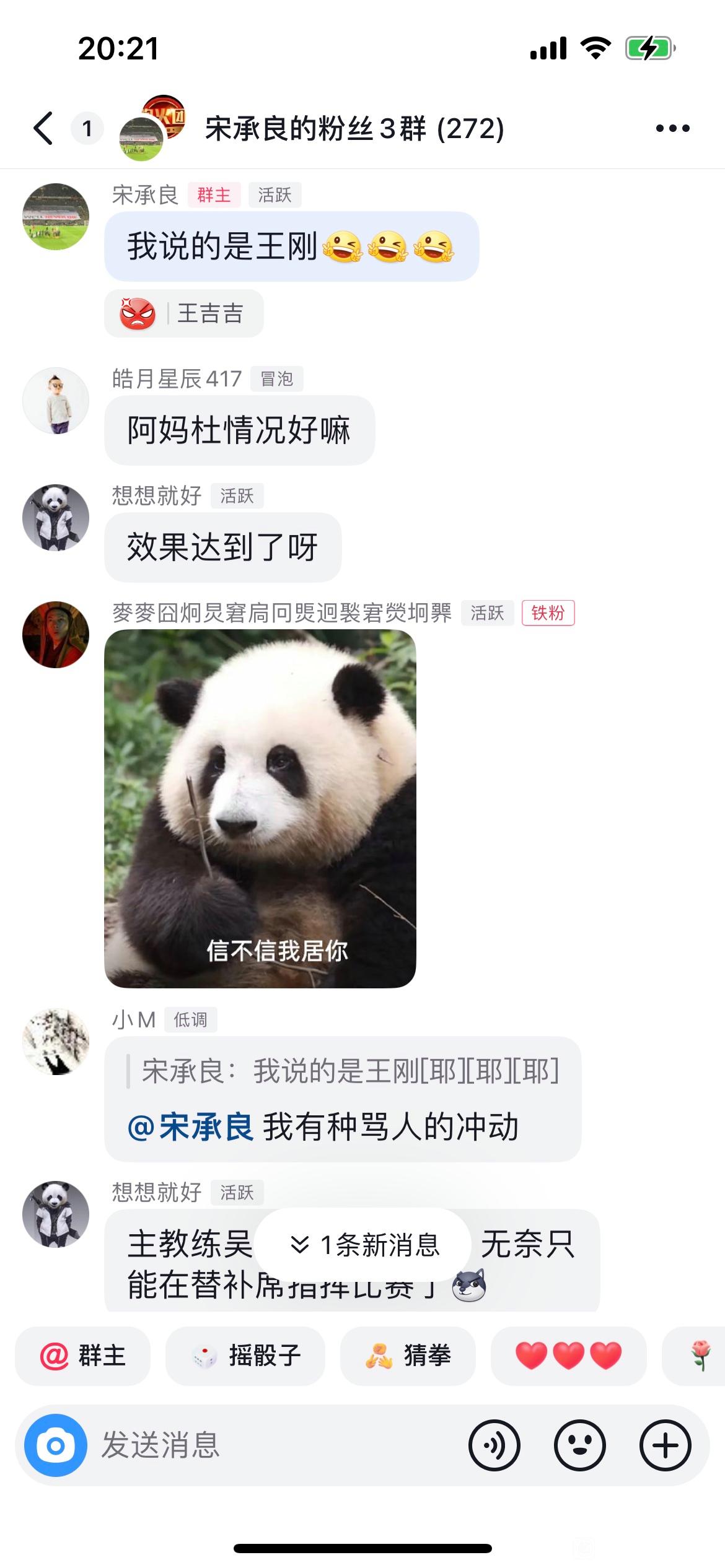Open the emoji smiley picker
Viewport: 725px width, 1568px height.
(x=580, y=1446)
